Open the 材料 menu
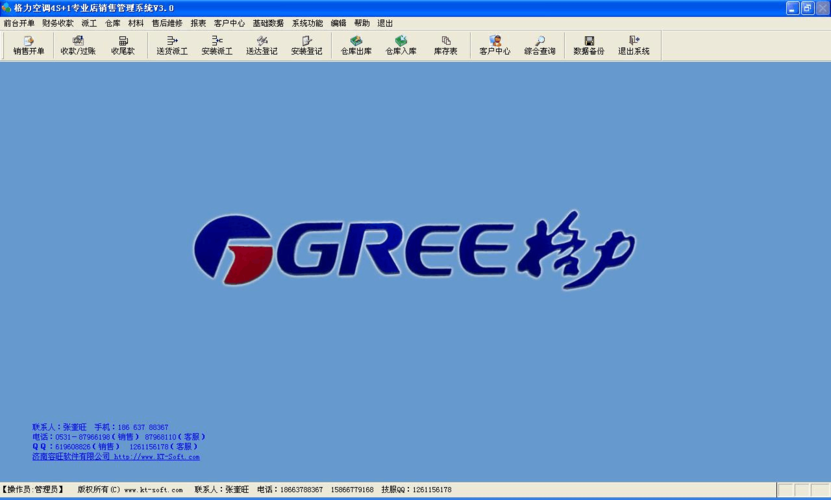 (136, 23)
